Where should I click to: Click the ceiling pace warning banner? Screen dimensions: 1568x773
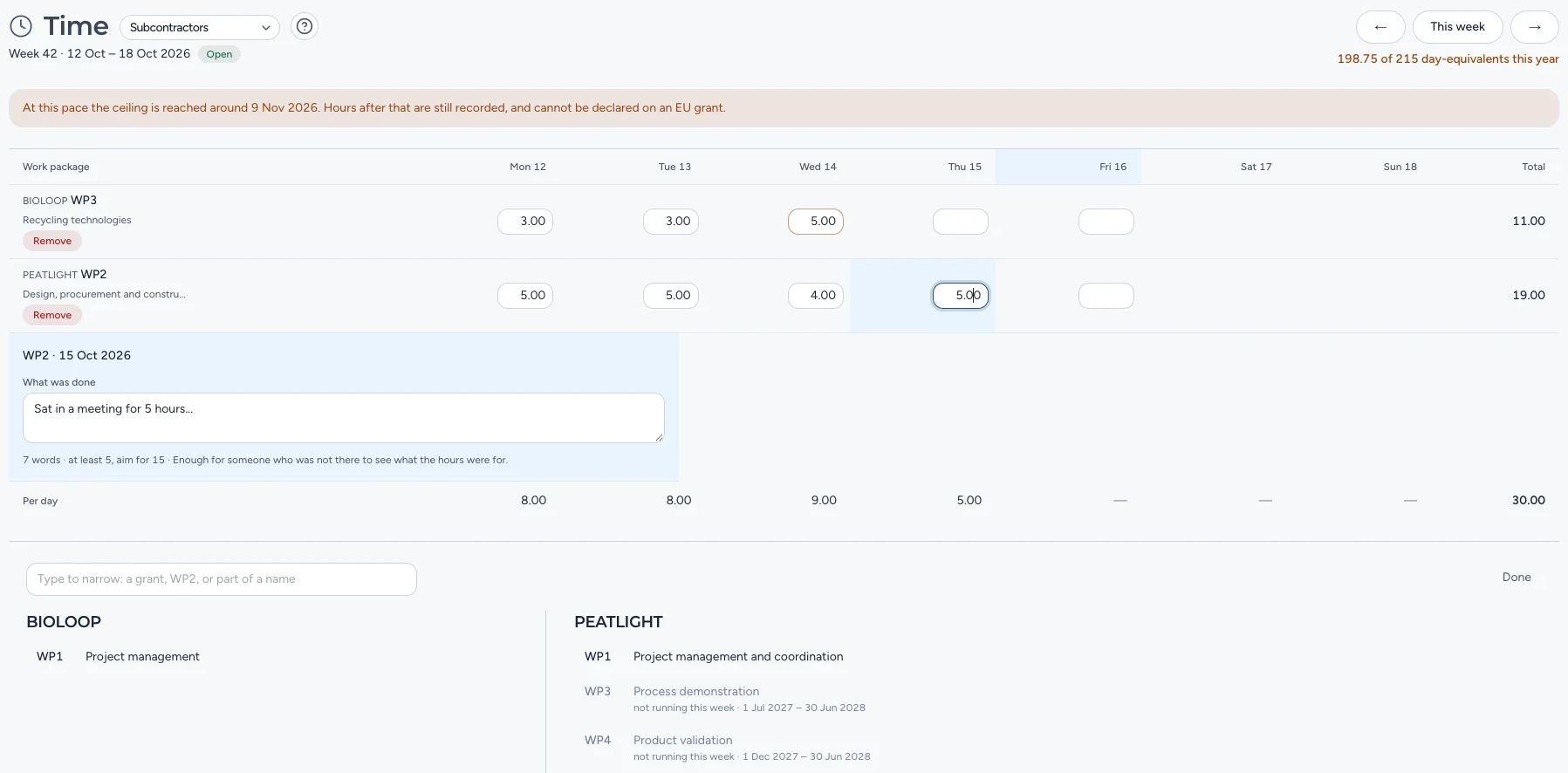pos(784,108)
